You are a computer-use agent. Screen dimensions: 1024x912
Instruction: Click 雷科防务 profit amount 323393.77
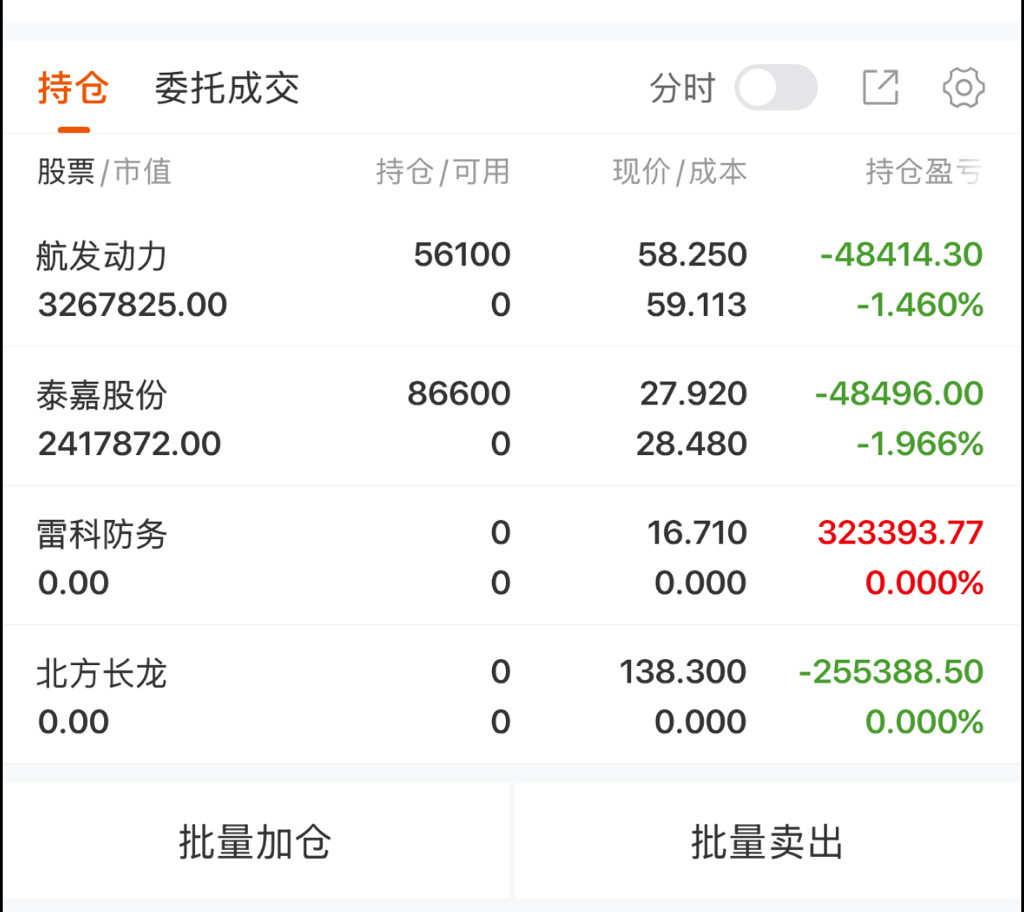900,533
